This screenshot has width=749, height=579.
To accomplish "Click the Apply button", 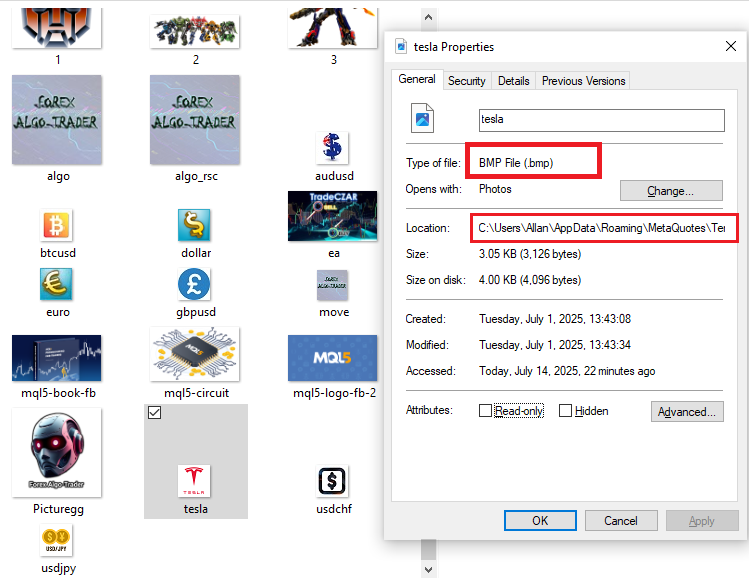I will click(x=702, y=520).
